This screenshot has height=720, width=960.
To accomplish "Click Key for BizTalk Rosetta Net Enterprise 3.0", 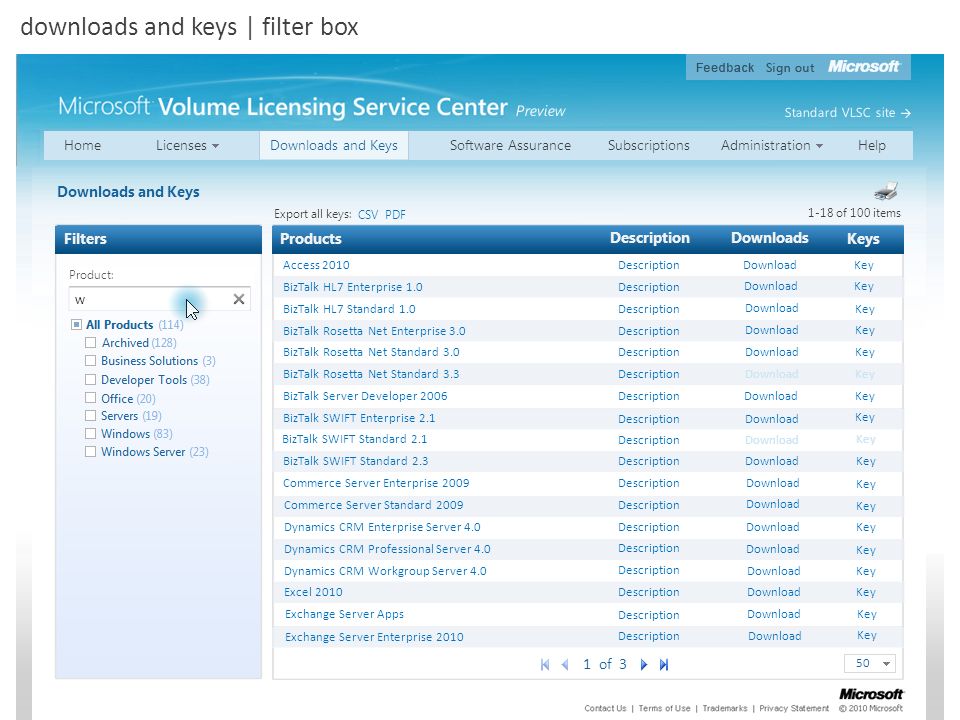I will [864, 331].
